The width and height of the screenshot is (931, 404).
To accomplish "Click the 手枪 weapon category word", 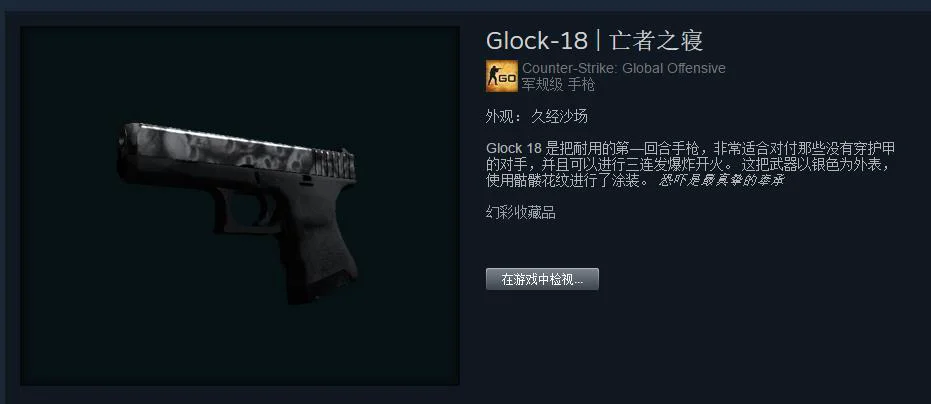I will pyautogui.click(x=581, y=85).
